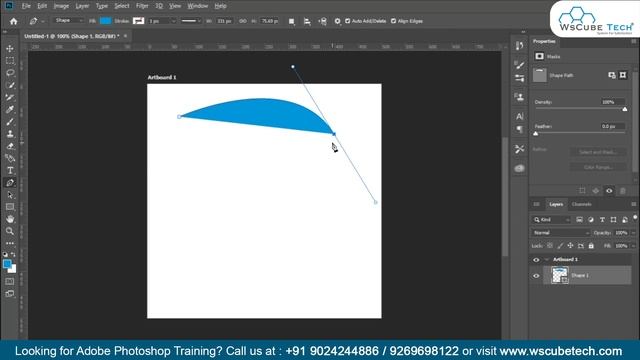Click the Fill color swatch
This screenshot has height=360, width=640.
(106, 21)
